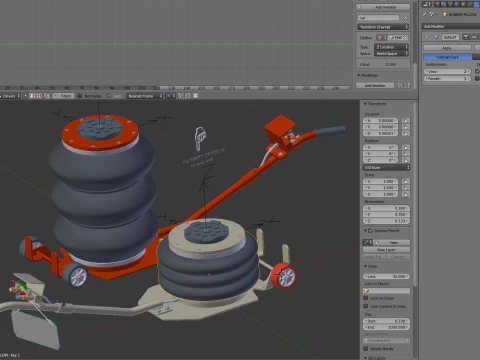
Task: Lock Location Z with its lock icon
Action: [406, 133]
